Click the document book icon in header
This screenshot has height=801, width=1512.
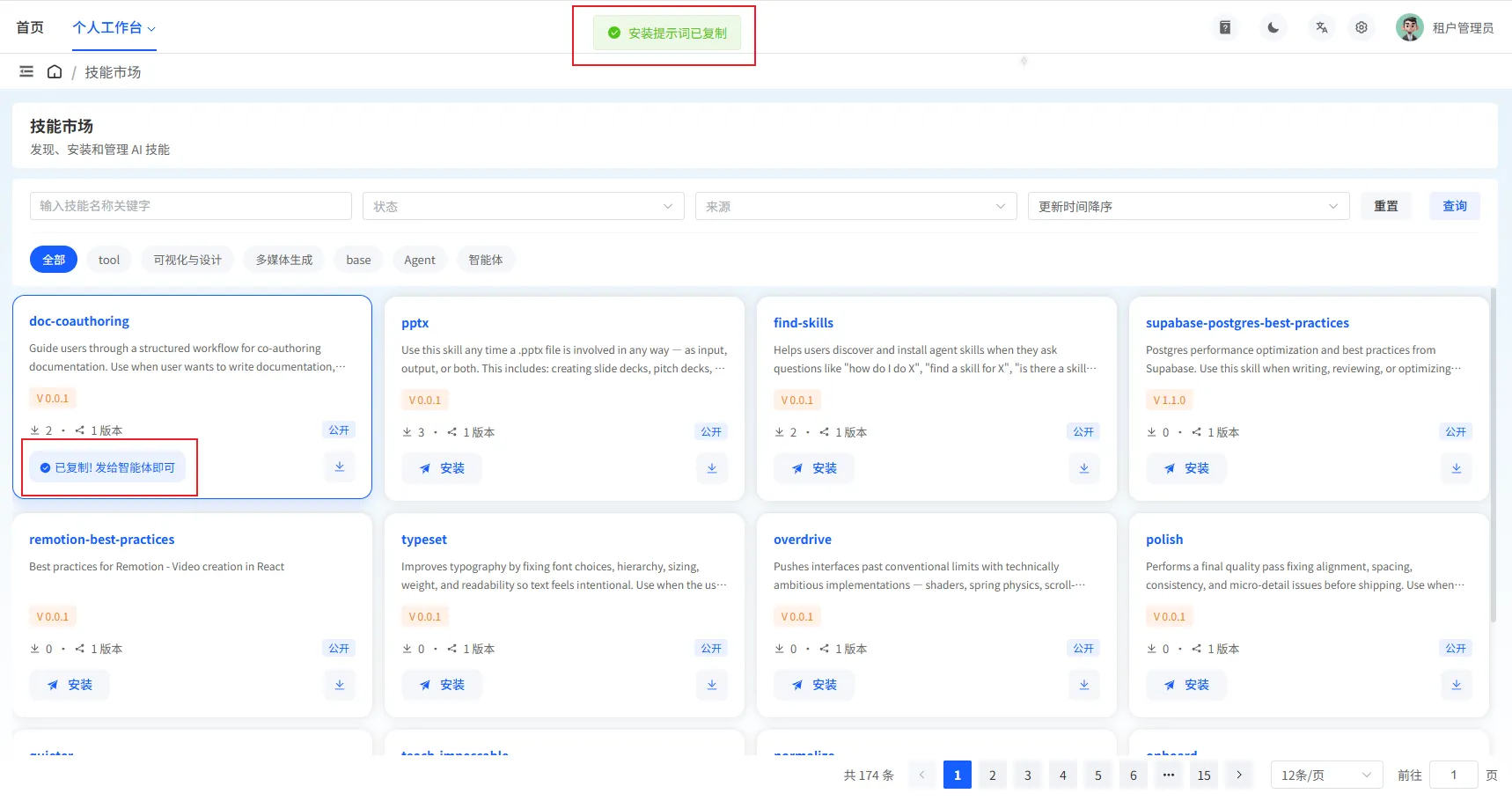(1225, 27)
